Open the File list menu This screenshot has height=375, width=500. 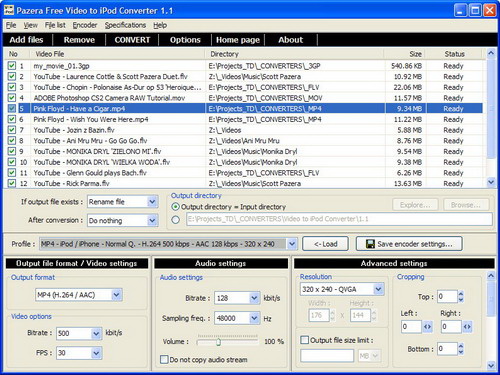pos(55,25)
